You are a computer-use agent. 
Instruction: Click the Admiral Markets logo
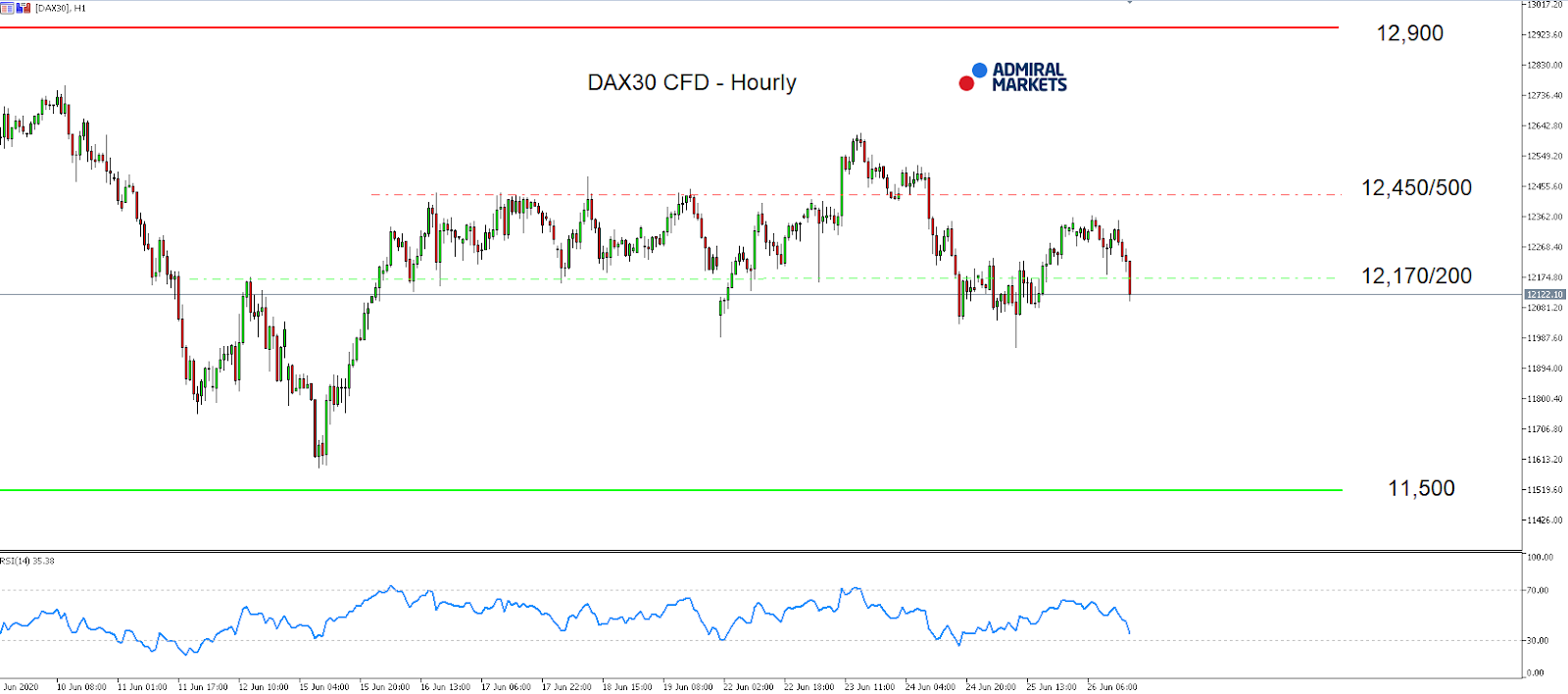pos(1013,77)
